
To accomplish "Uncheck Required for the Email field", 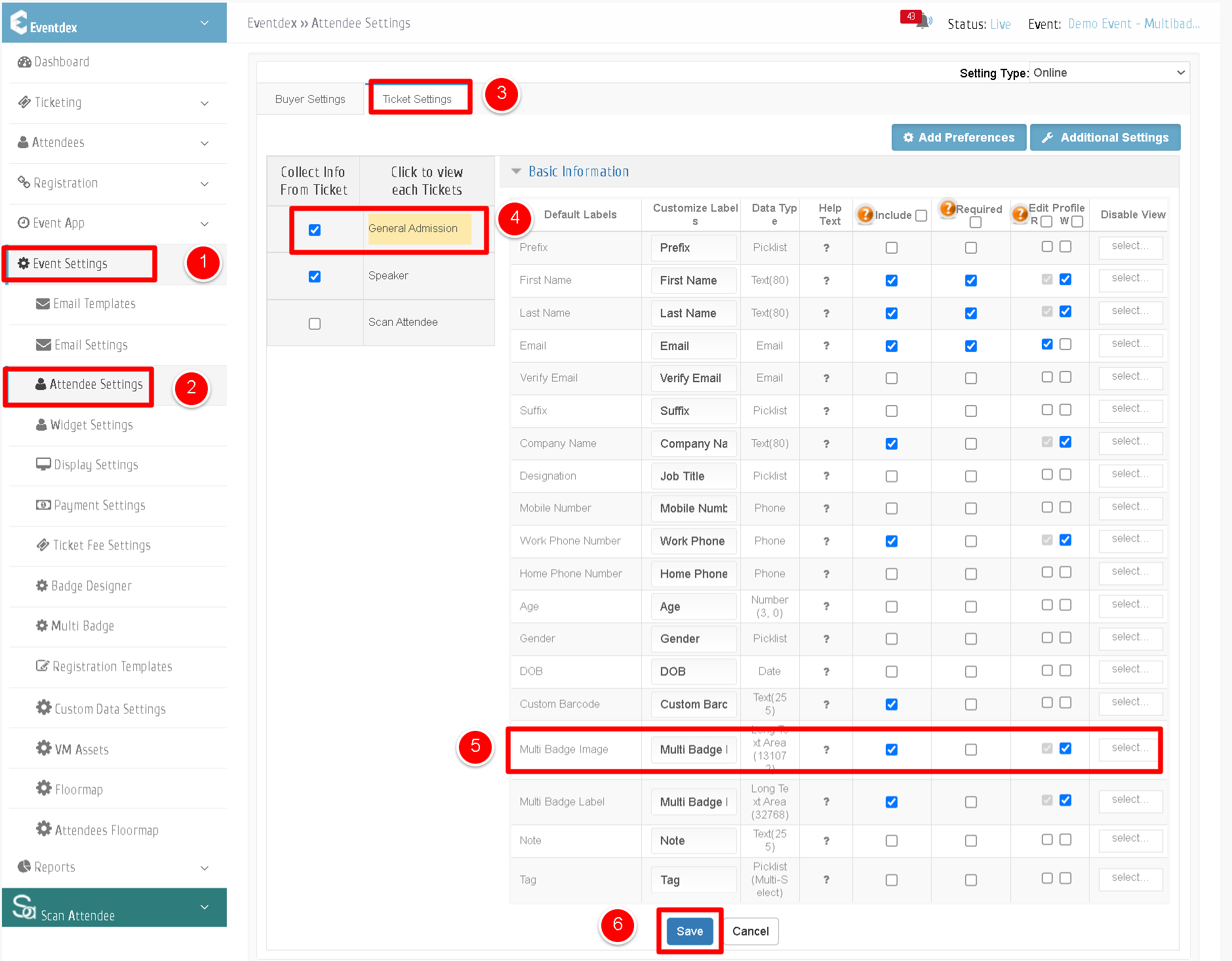I will coord(971,346).
